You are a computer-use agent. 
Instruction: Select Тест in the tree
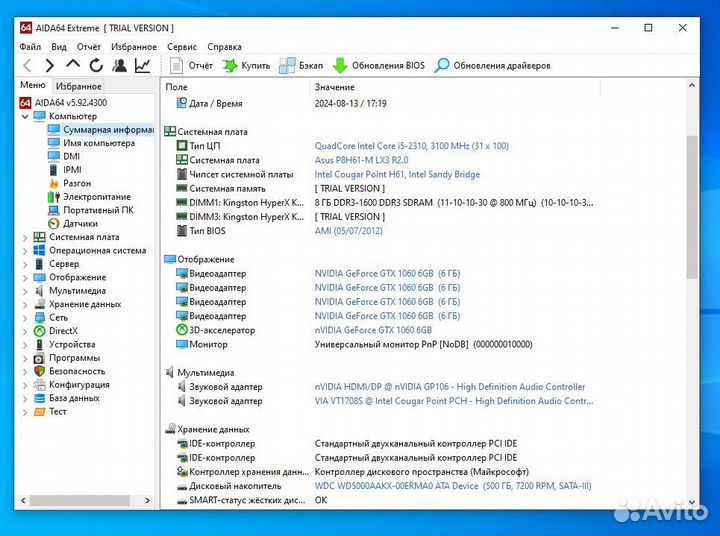(50, 412)
